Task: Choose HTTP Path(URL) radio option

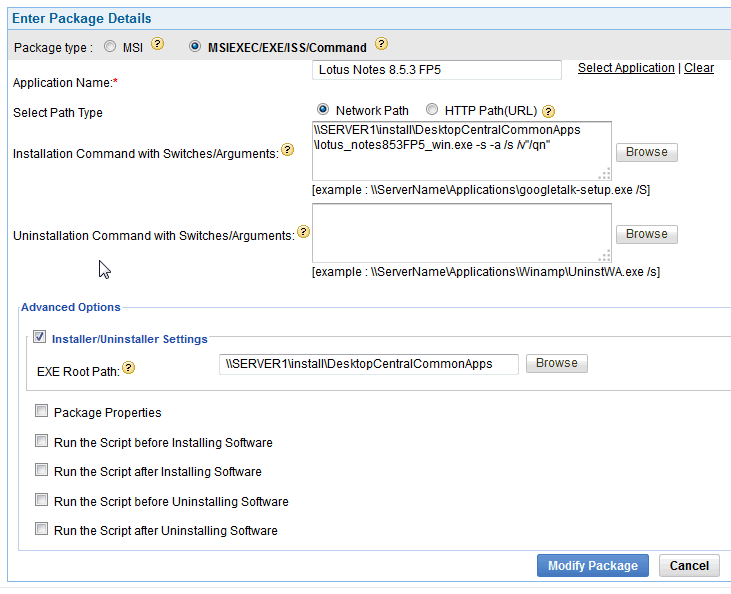Action: click(432, 110)
